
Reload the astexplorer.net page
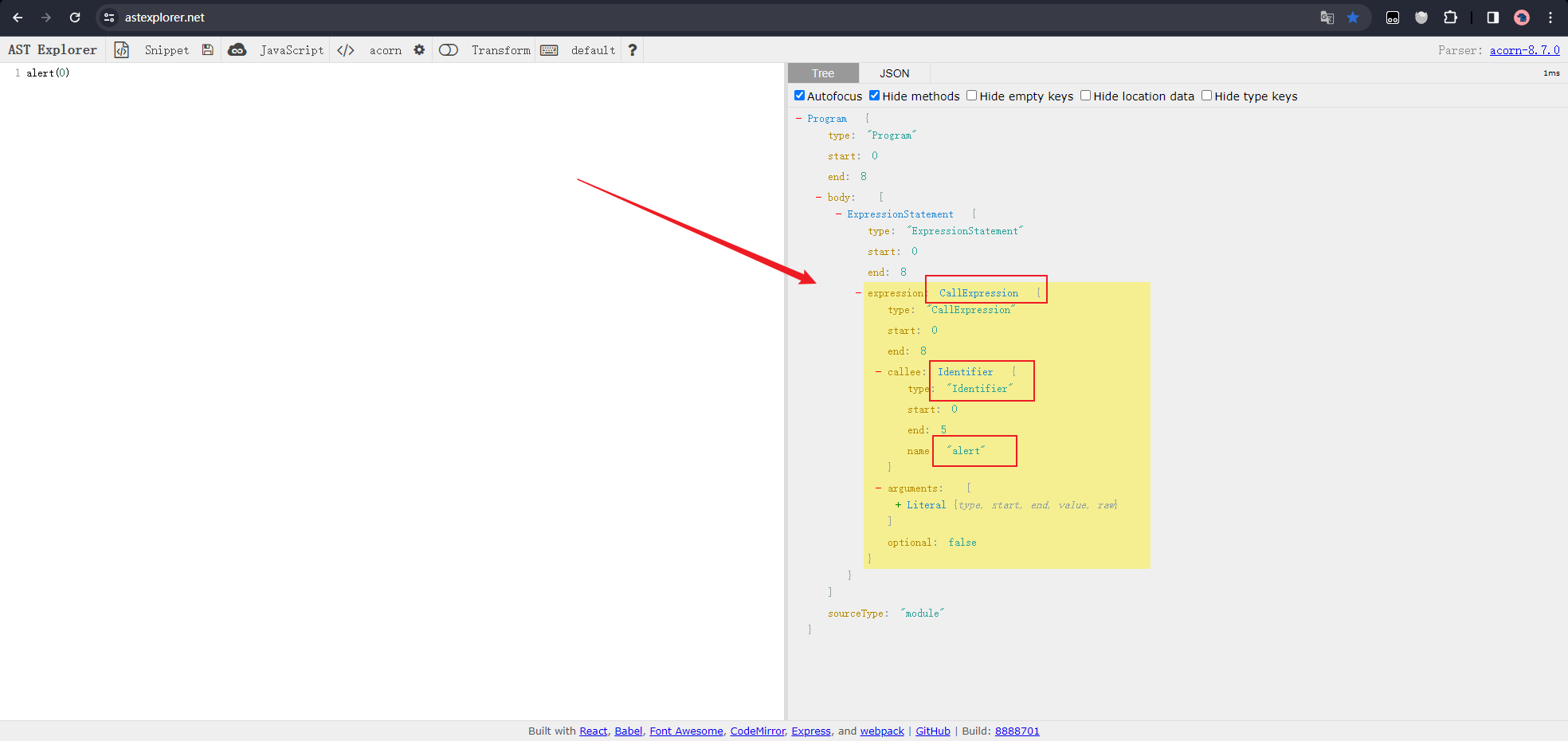(x=75, y=18)
